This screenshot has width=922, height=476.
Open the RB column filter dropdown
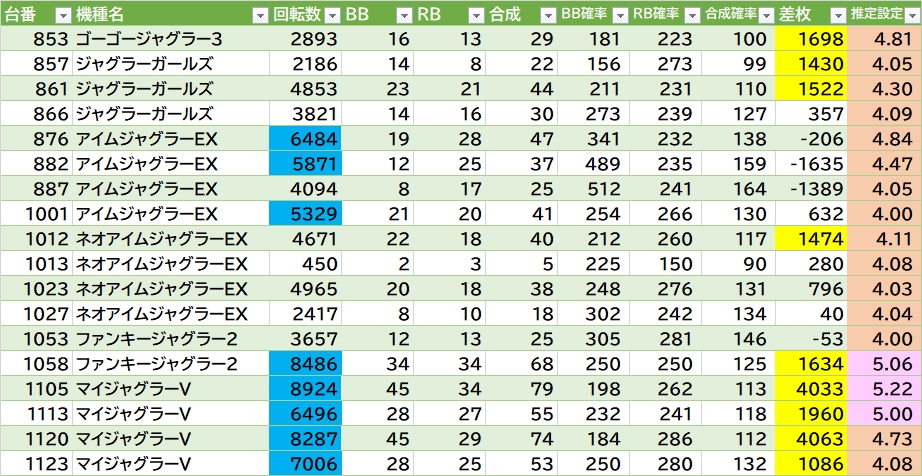(x=476, y=14)
